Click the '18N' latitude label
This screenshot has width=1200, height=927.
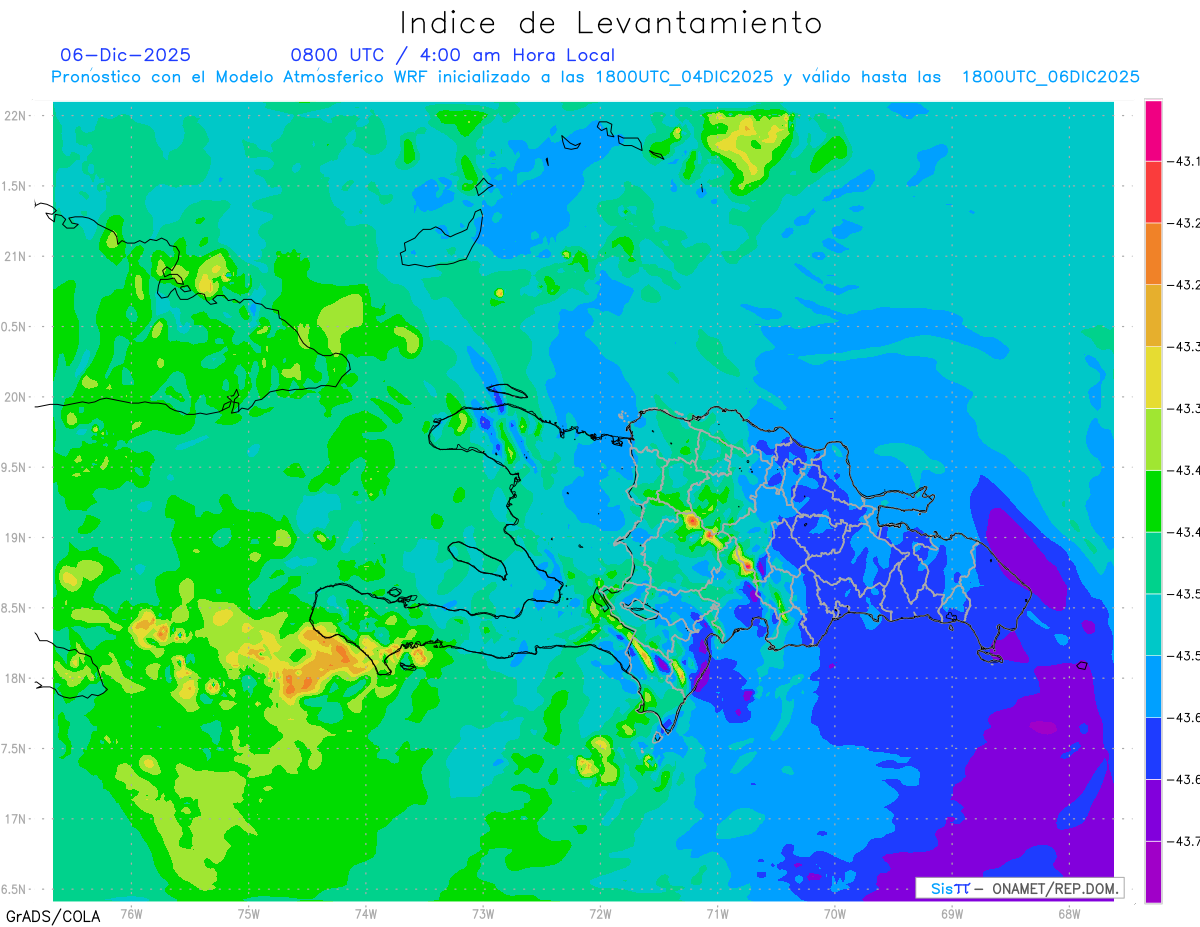pos(17,678)
